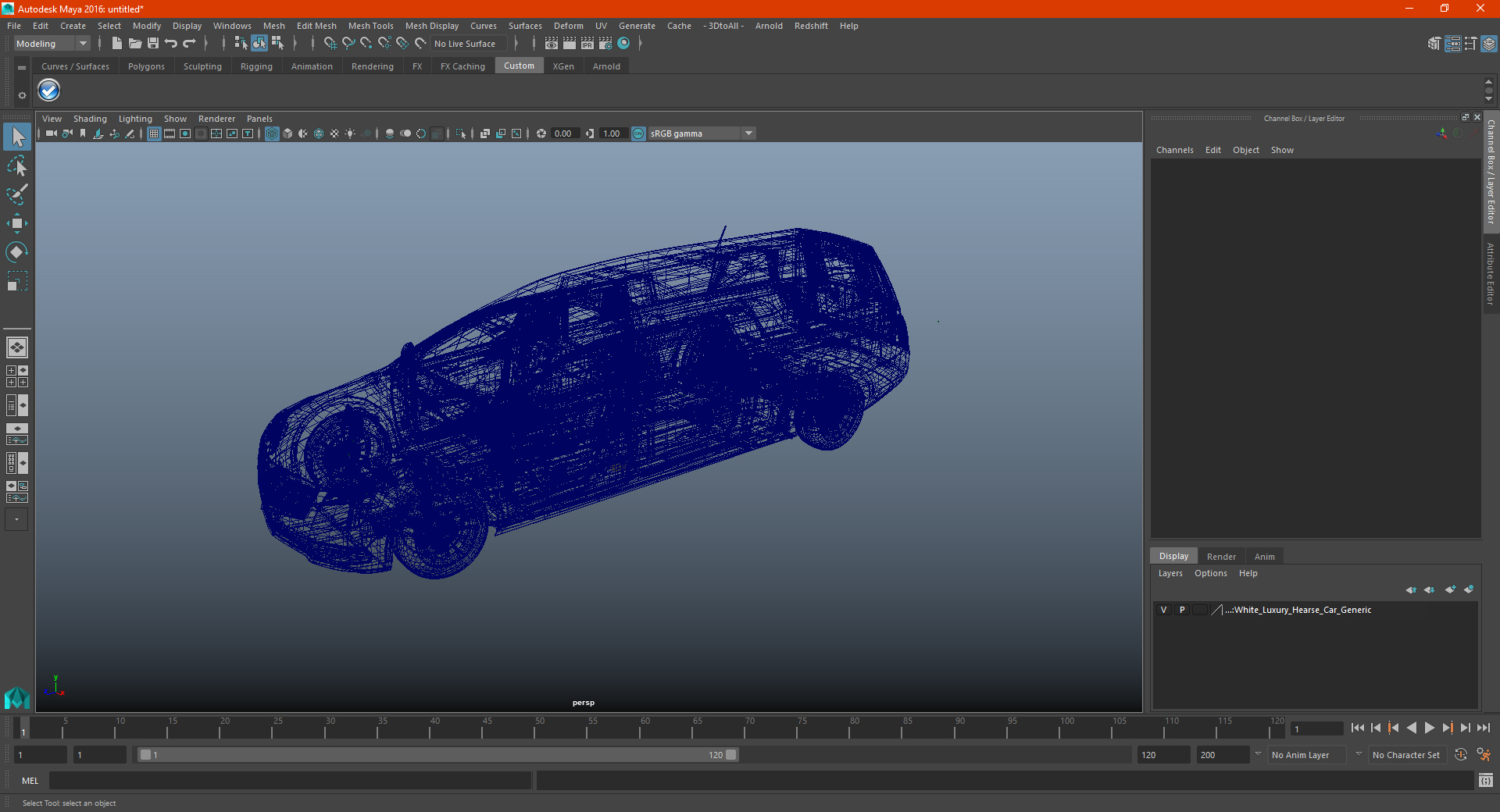Undo the last action
Image resolution: width=1500 pixels, height=812 pixels.
[x=171, y=44]
